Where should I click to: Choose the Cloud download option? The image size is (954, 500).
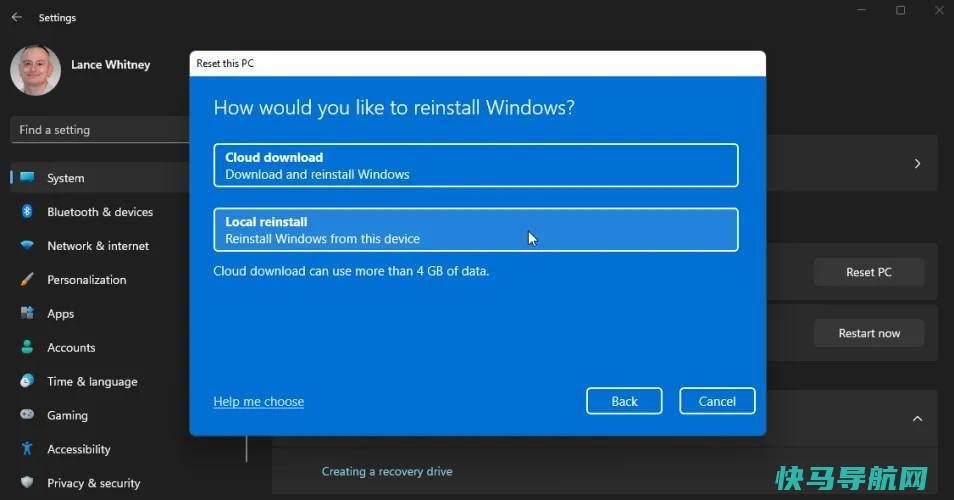point(476,165)
